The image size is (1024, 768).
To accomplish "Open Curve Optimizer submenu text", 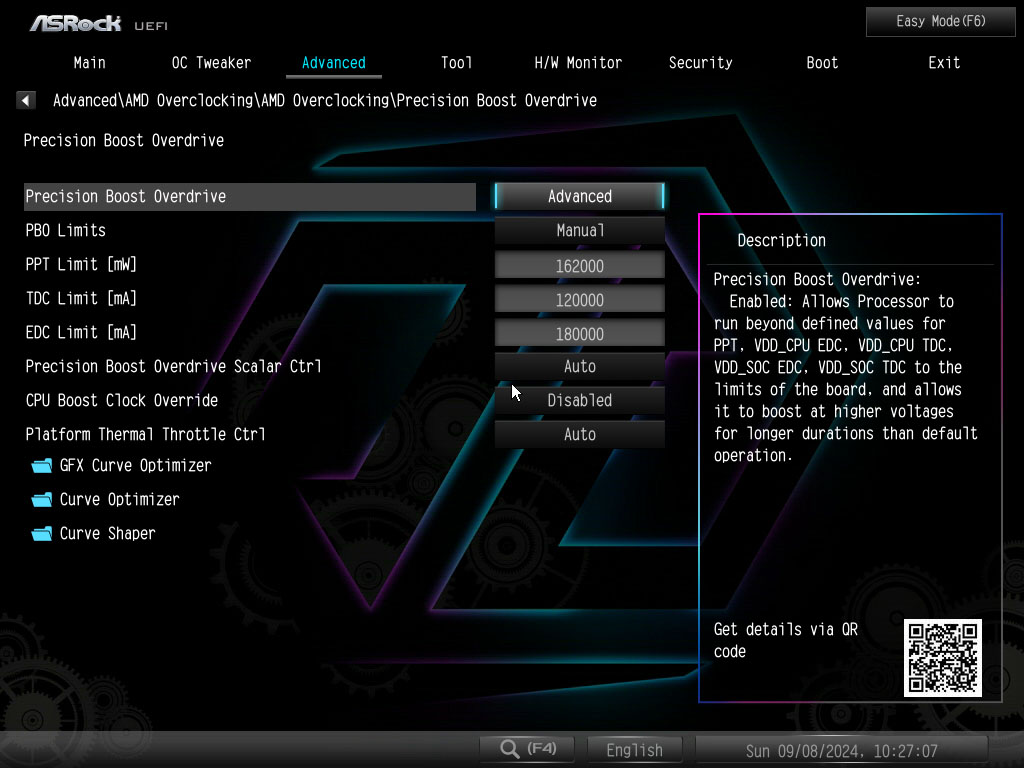I will pos(120,500).
